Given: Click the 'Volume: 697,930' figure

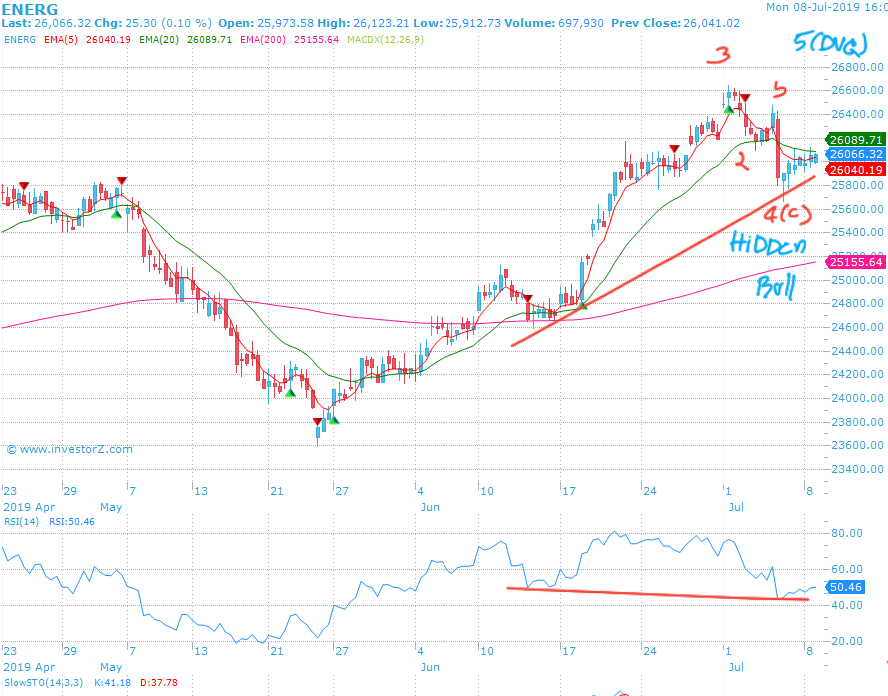Looking at the screenshot, I should pos(554,23).
